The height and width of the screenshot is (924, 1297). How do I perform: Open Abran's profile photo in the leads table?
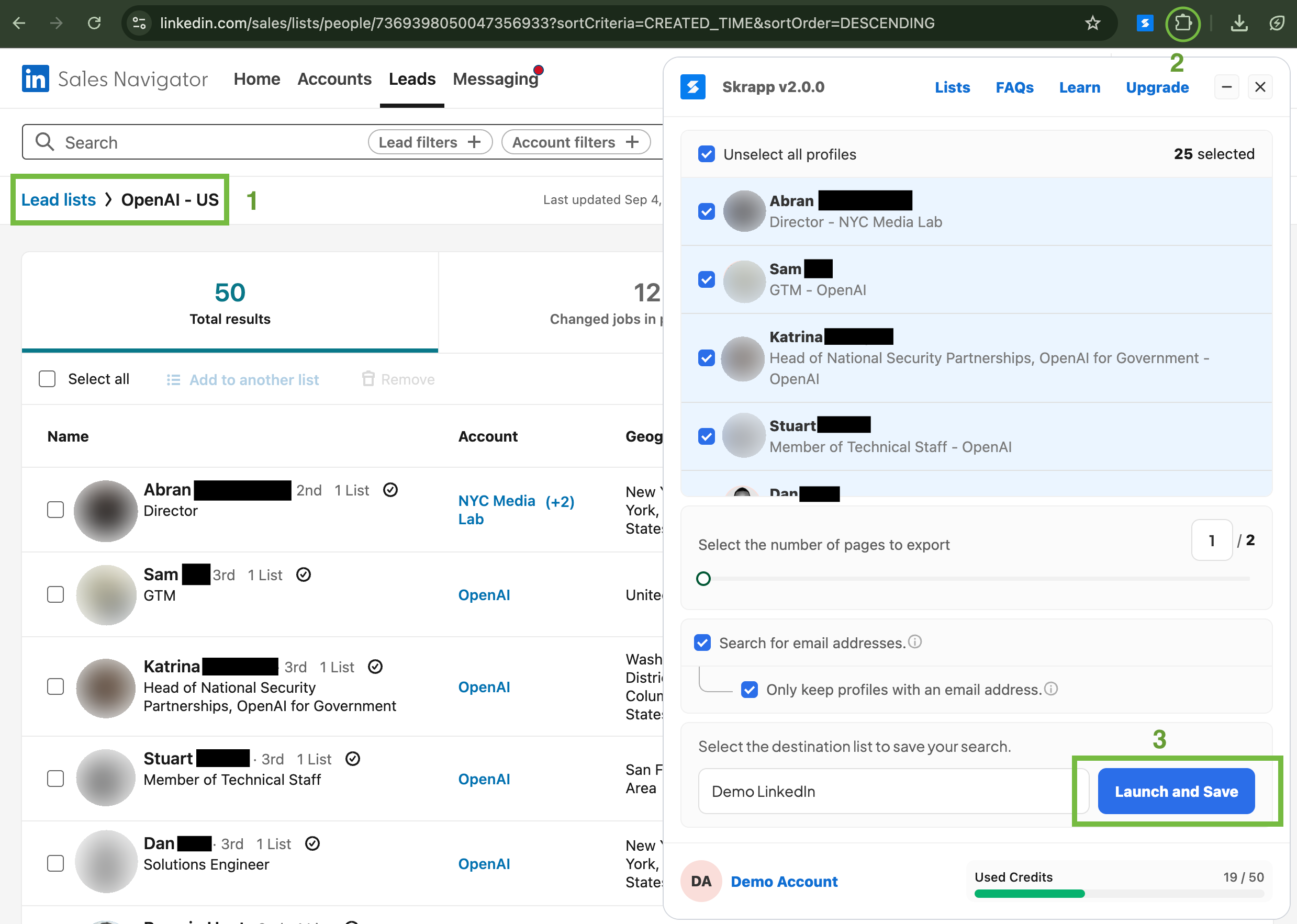coord(106,511)
